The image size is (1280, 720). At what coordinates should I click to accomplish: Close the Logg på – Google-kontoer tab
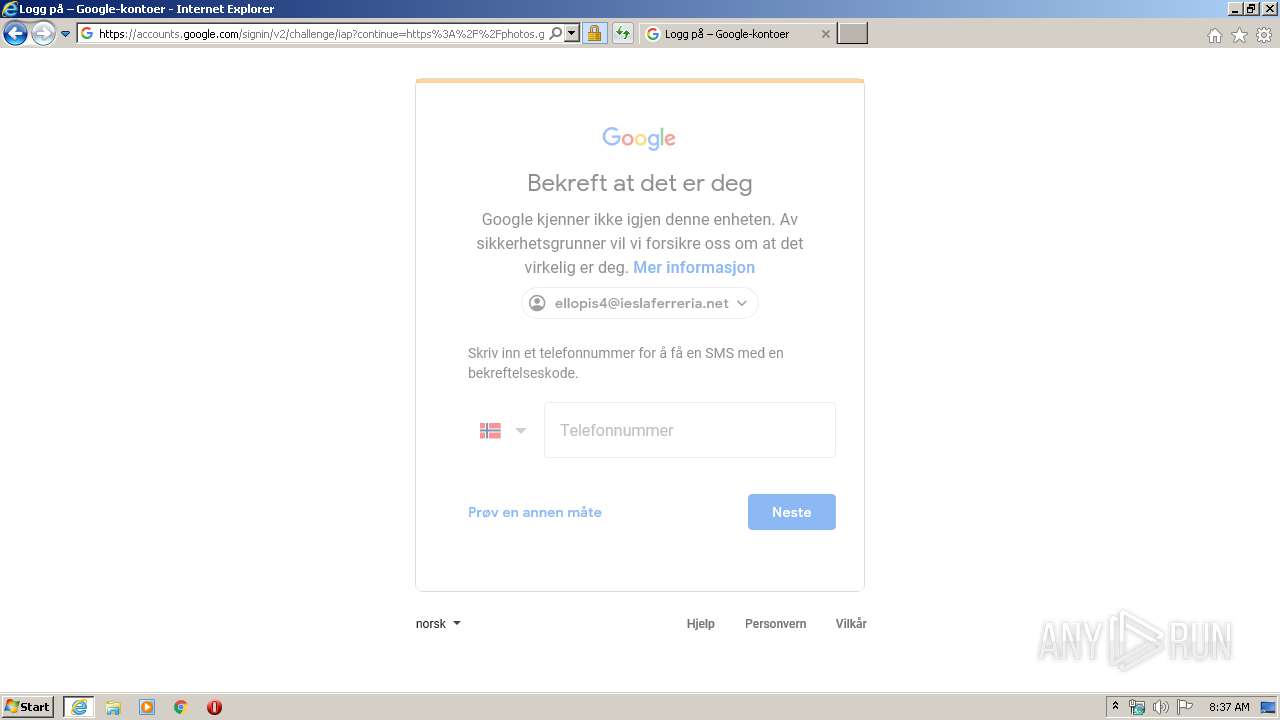coord(825,34)
